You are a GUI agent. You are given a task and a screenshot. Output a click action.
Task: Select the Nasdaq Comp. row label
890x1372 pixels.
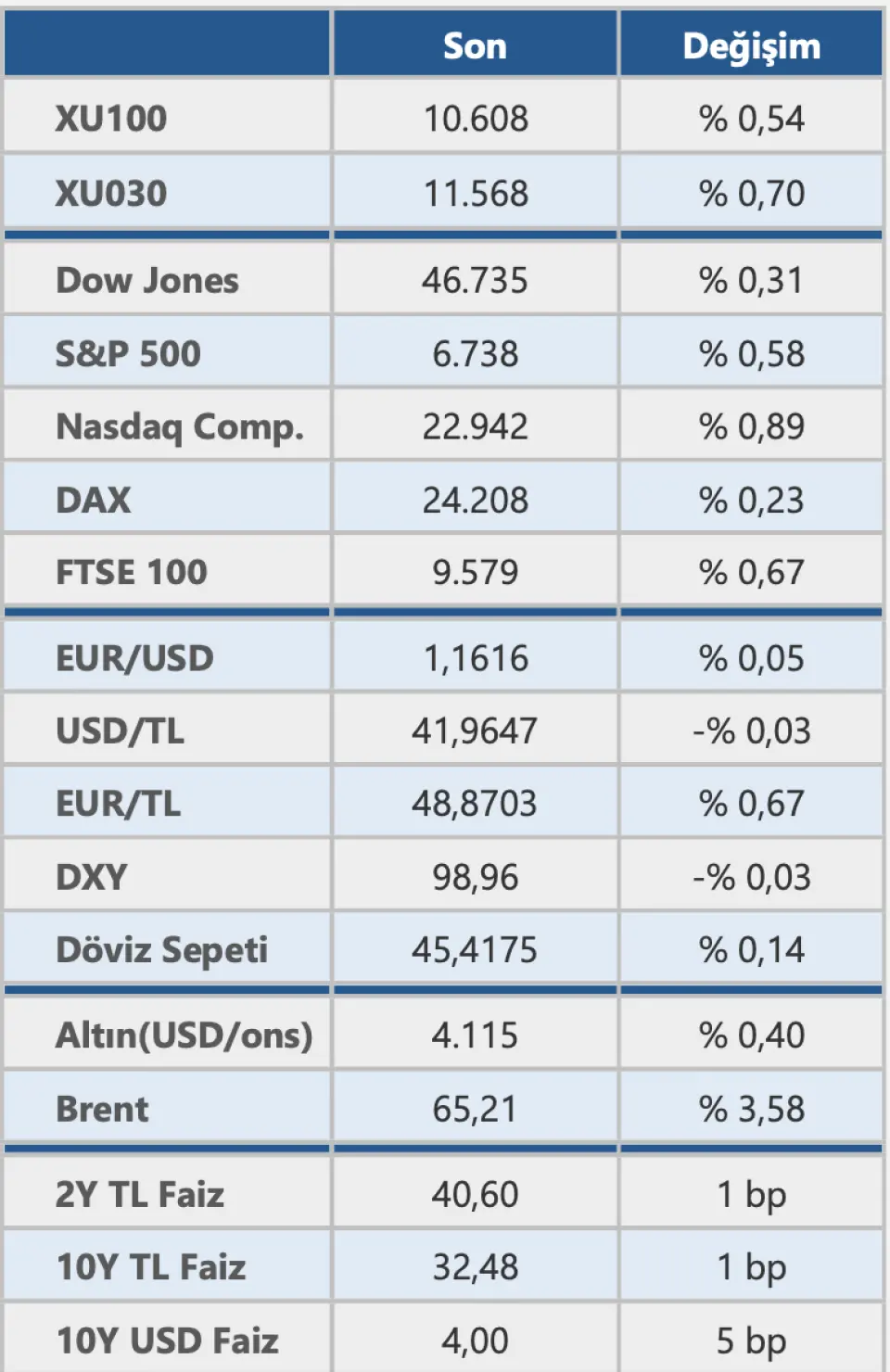(180, 427)
